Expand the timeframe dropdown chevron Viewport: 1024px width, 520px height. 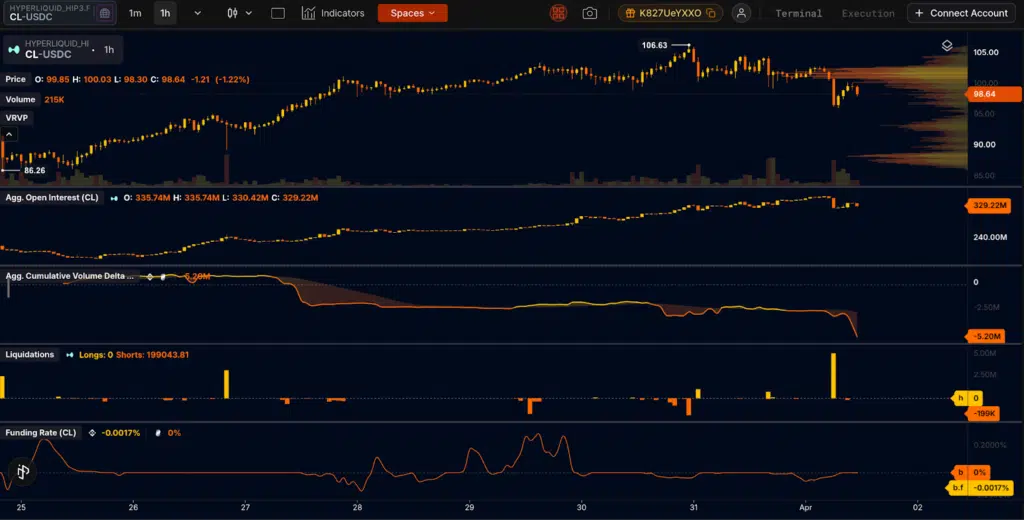[197, 13]
